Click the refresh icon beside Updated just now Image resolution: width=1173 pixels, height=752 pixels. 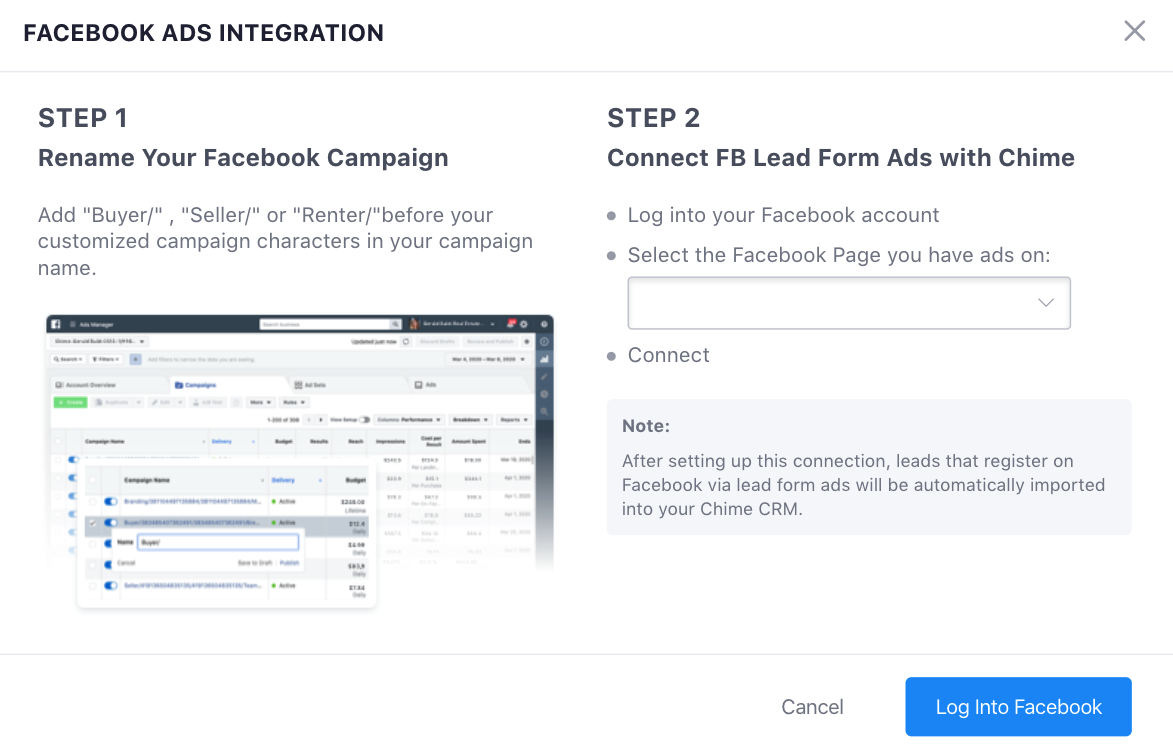(405, 341)
